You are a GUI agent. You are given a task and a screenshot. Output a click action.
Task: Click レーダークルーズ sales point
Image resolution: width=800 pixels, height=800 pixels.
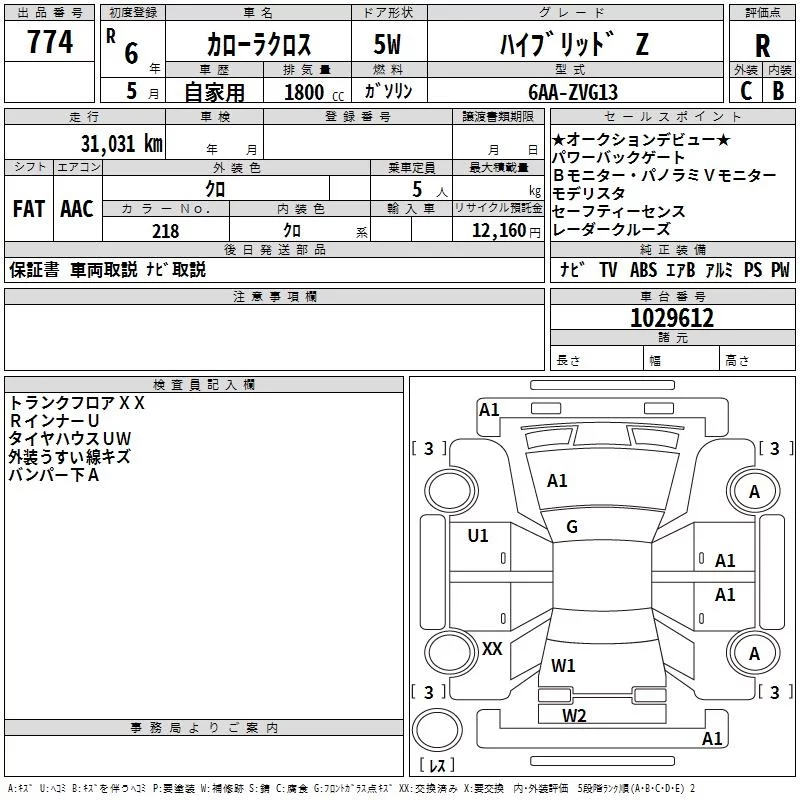tap(611, 229)
